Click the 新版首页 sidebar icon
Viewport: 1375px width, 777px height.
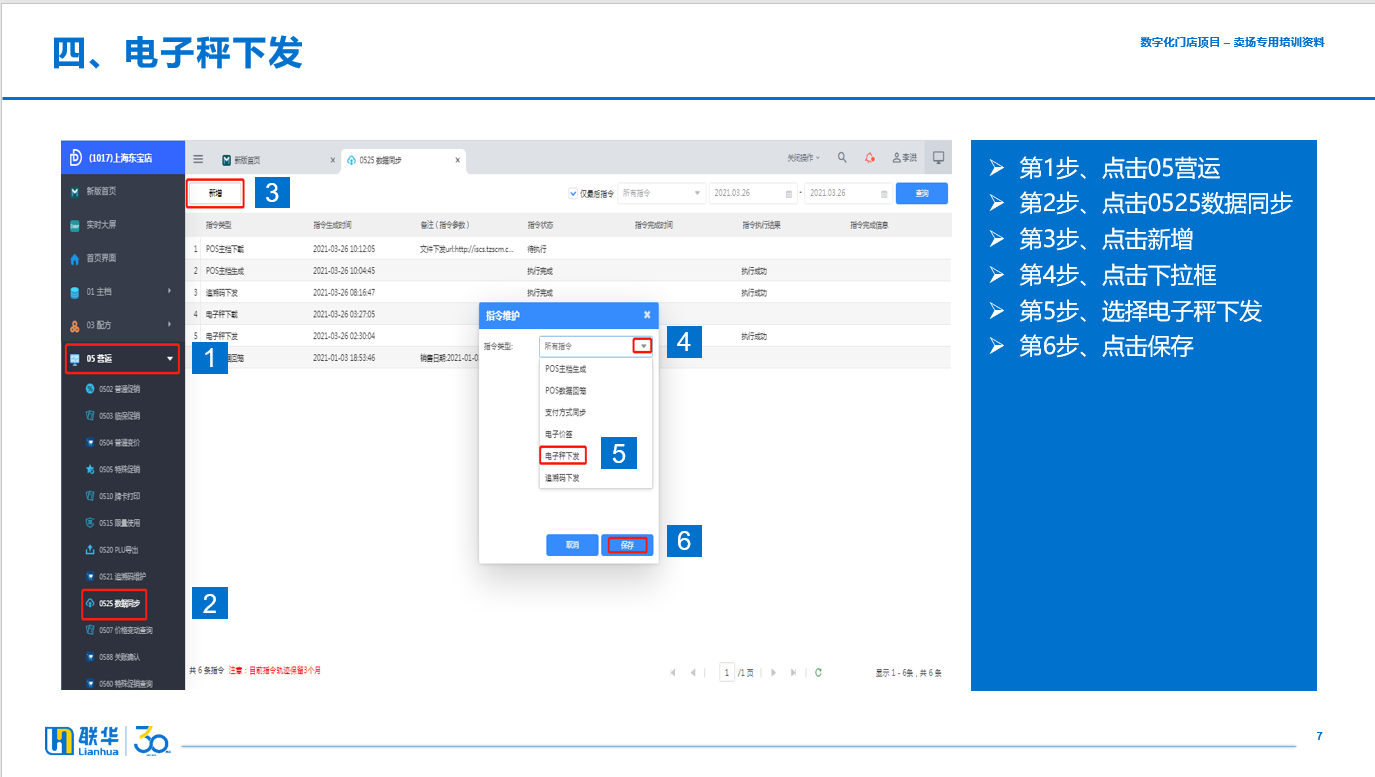click(x=74, y=191)
